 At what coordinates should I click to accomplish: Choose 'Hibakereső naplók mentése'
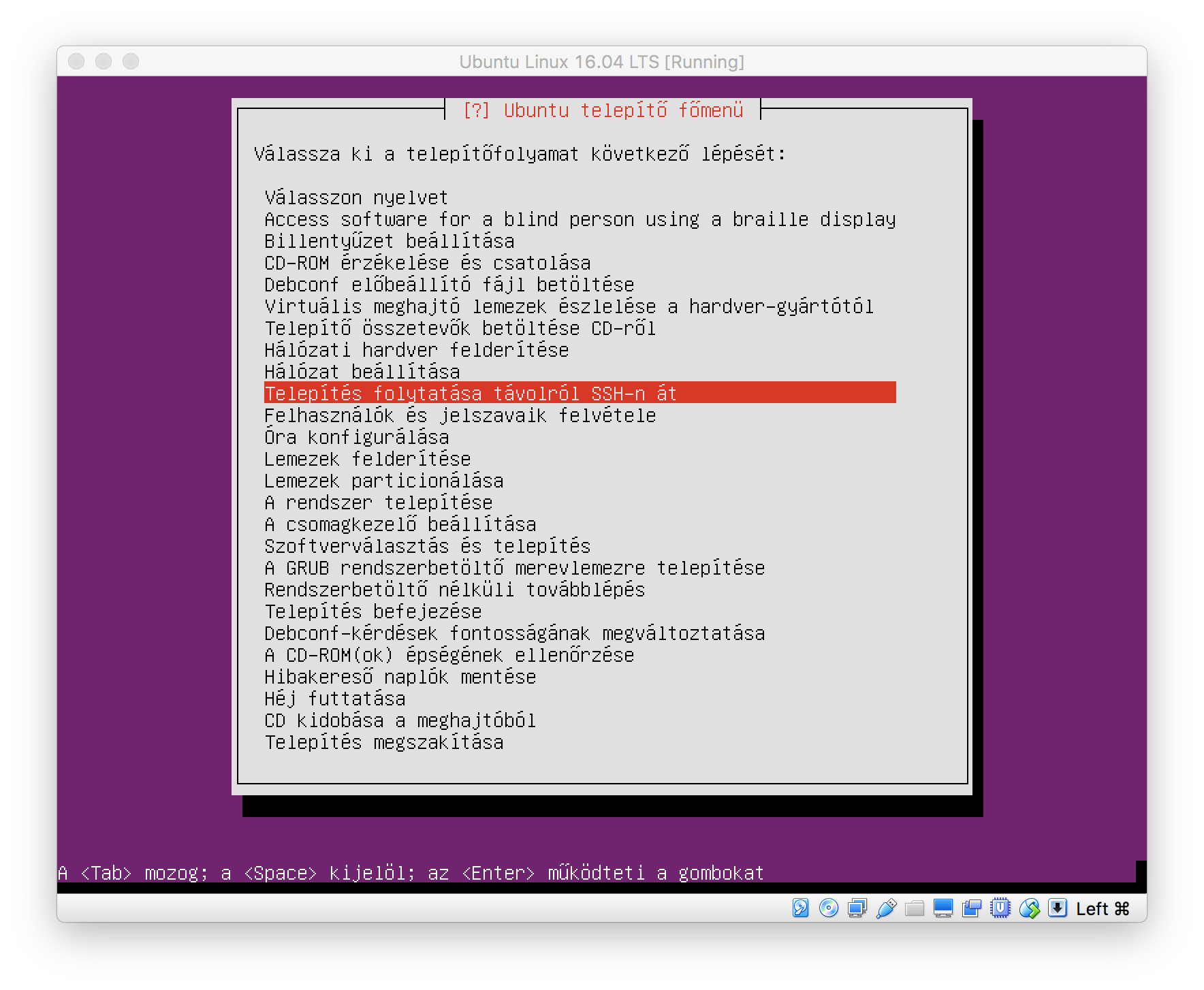400,677
